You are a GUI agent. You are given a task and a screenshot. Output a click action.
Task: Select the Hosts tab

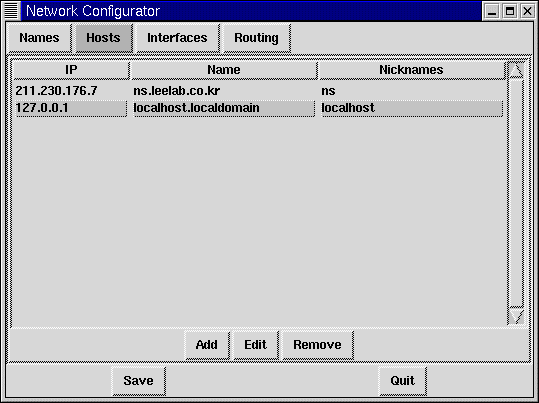[x=103, y=38]
